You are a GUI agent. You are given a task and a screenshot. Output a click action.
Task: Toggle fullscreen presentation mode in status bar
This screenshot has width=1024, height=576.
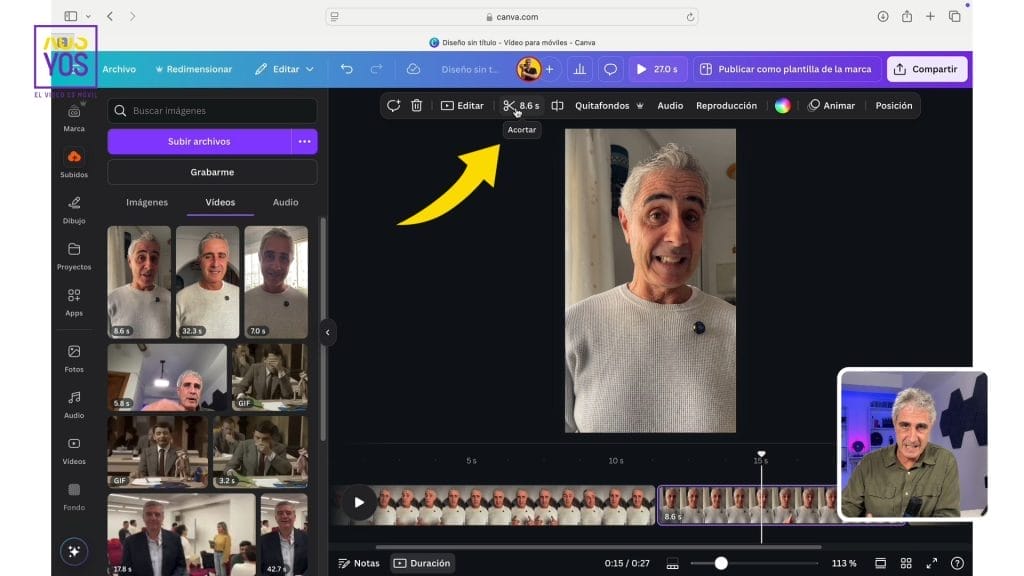point(932,563)
